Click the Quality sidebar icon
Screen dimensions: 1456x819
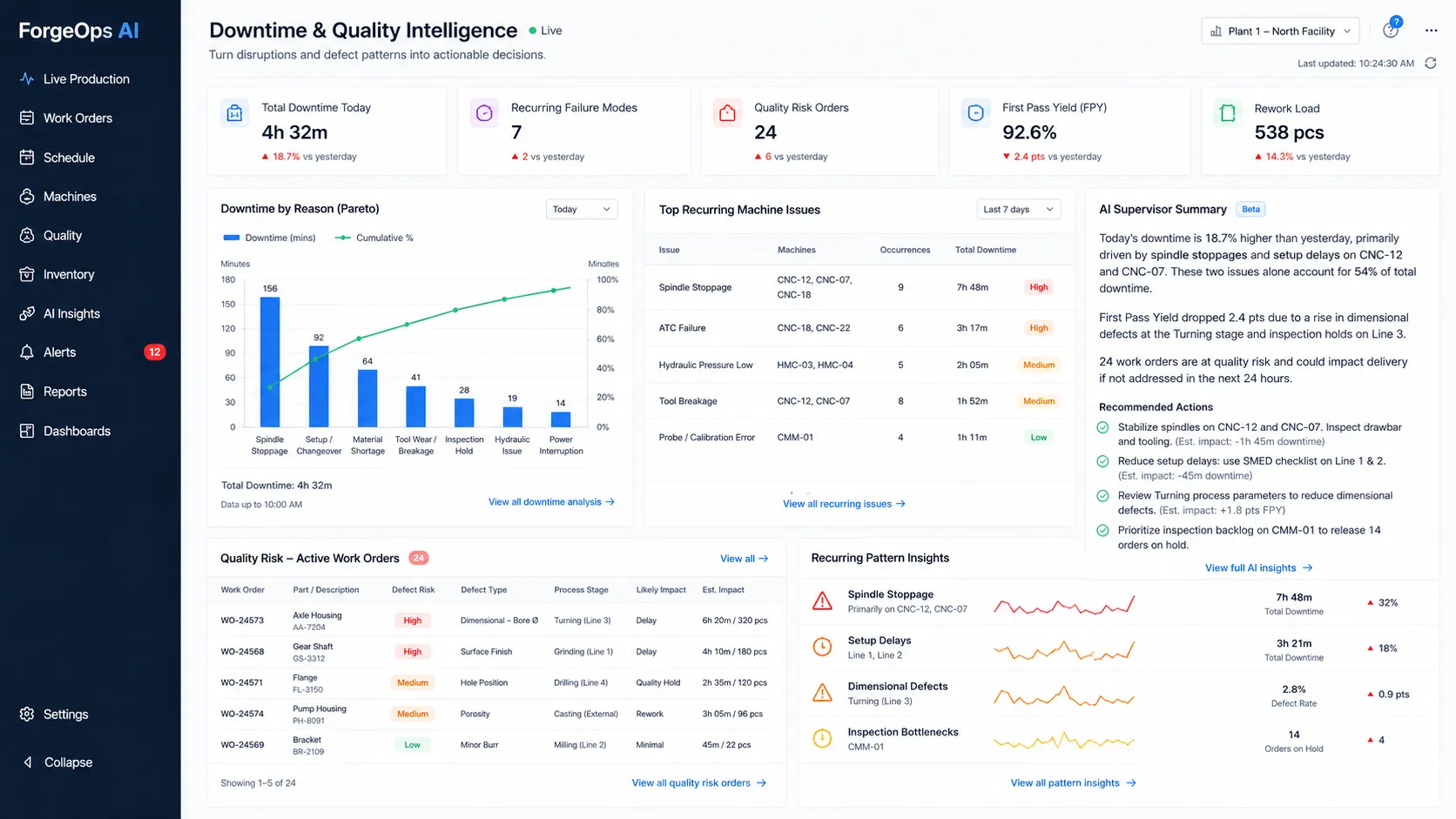[27, 235]
